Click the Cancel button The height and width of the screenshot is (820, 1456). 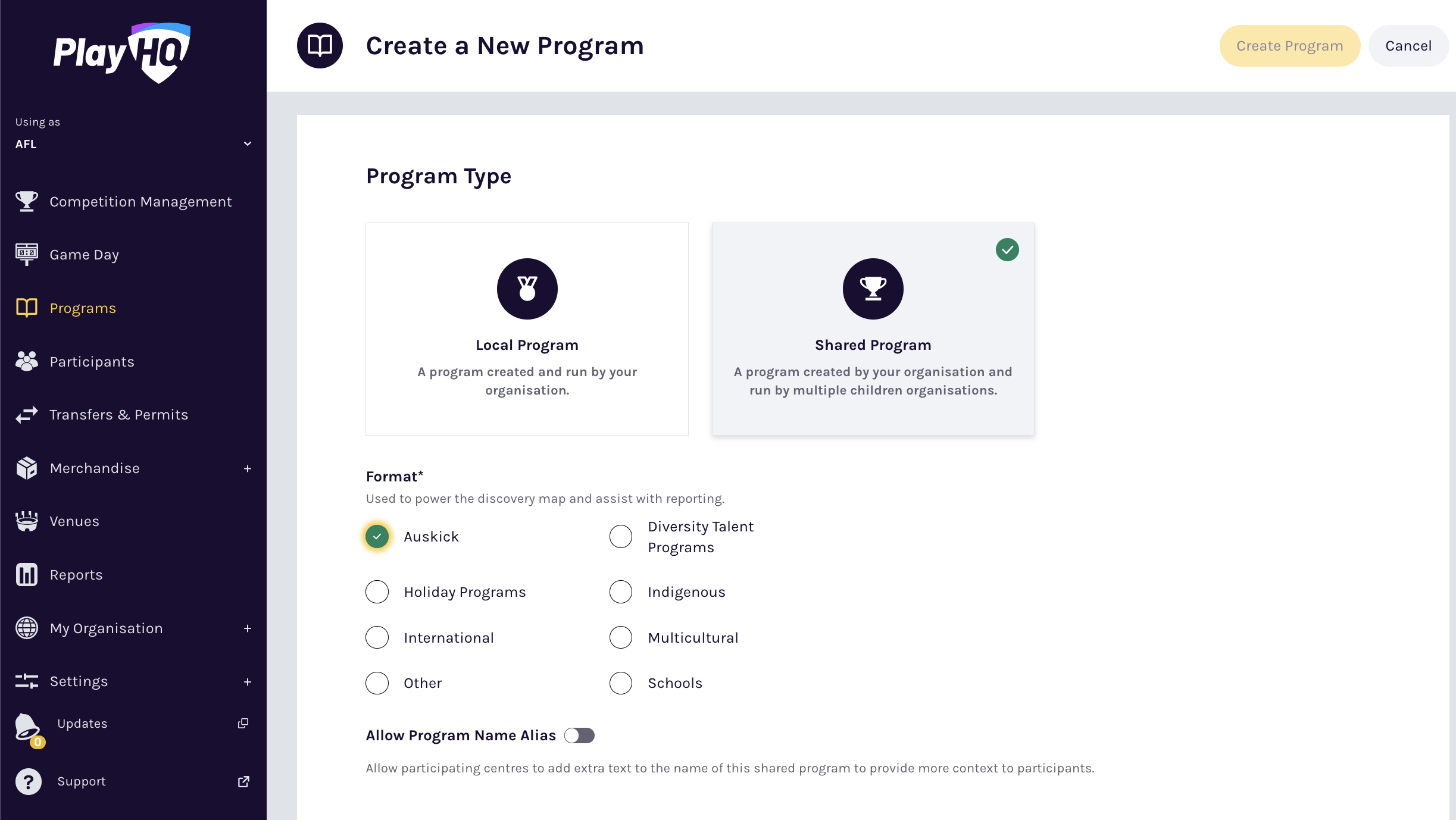click(1408, 46)
